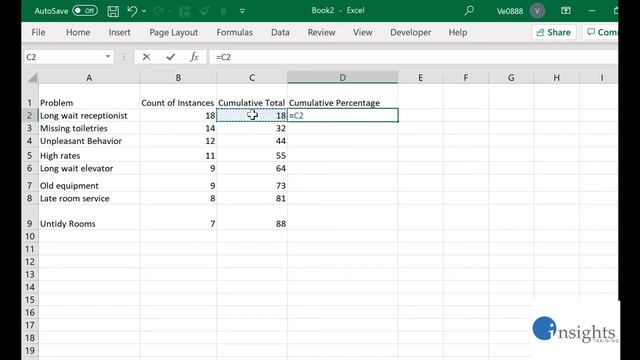The image size is (640, 360).
Task: Cancel the formula entry with X
Action: coord(146,57)
